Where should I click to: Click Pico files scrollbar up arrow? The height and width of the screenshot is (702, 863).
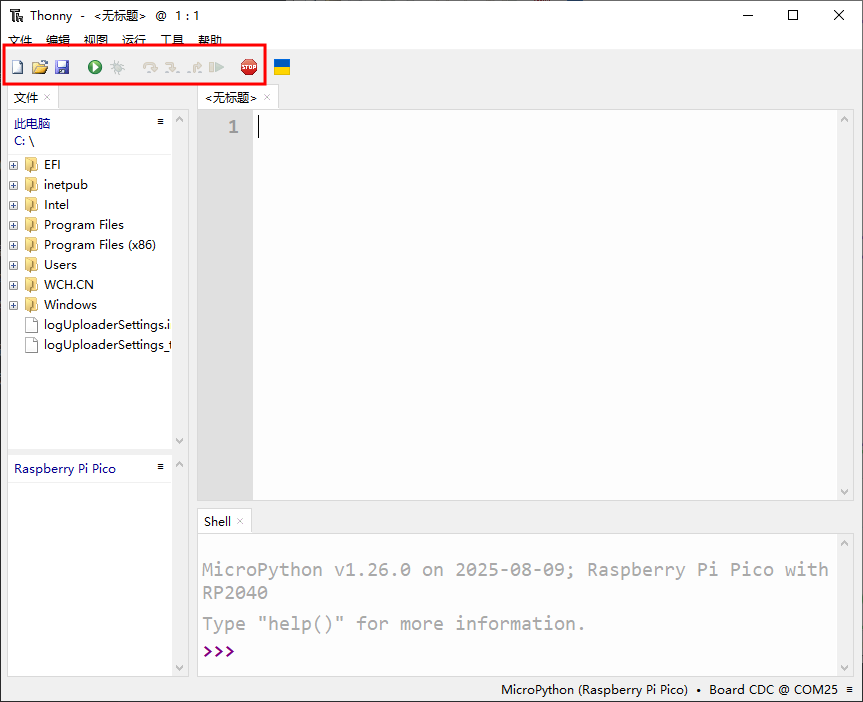tap(179, 465)
